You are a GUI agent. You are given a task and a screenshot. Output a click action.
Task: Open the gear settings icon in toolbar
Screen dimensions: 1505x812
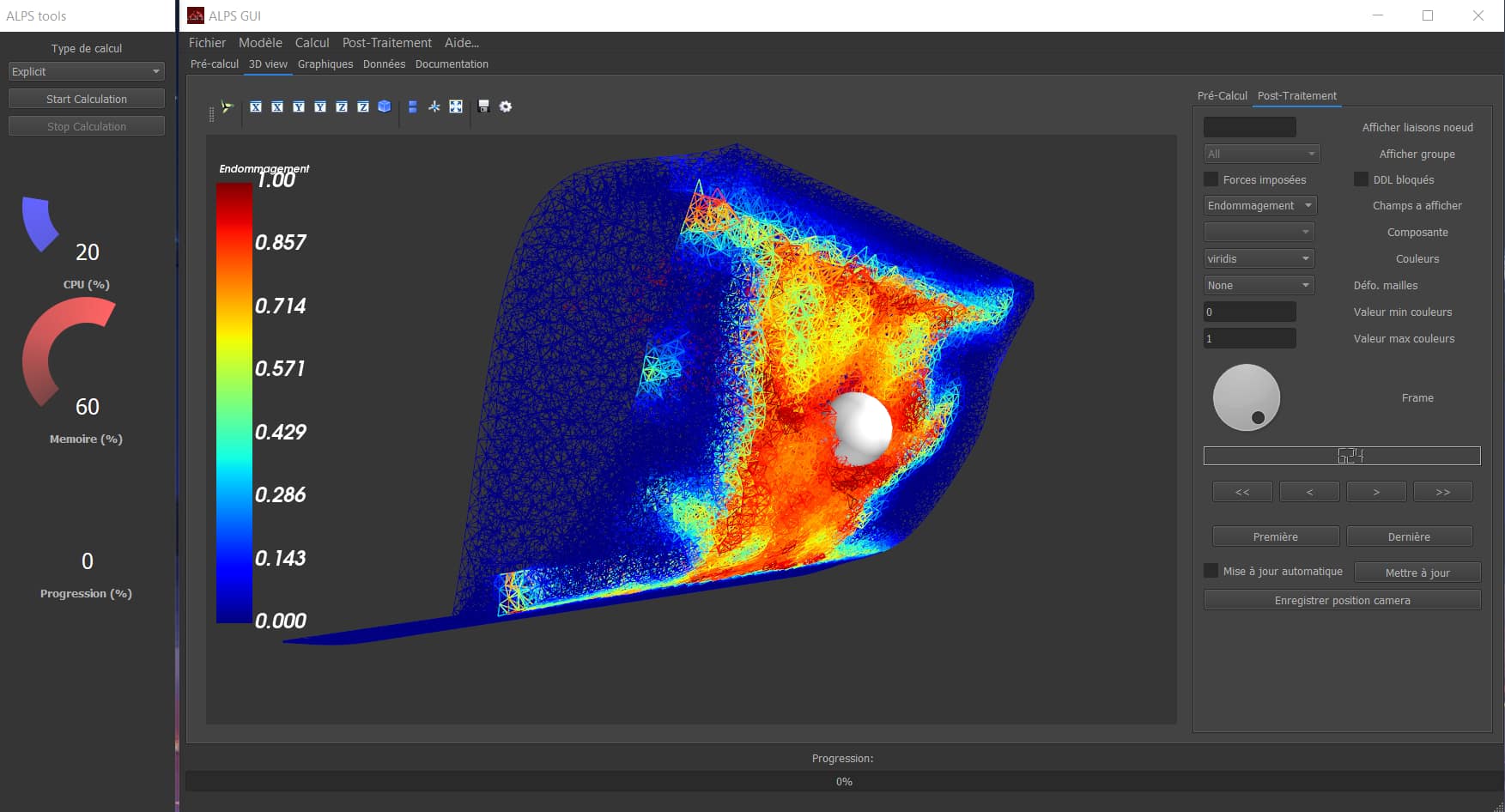click(x=506, y=106)
